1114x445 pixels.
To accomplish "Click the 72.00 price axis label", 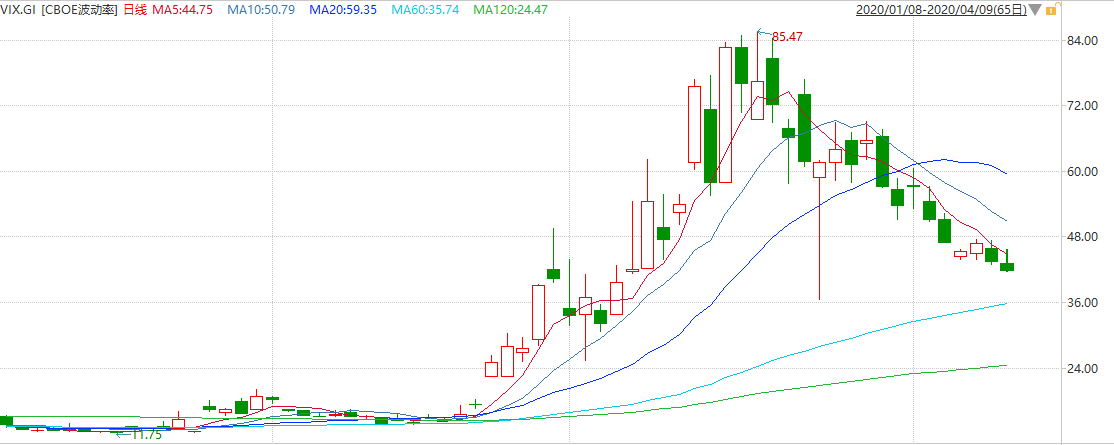I will [1083, 106].
